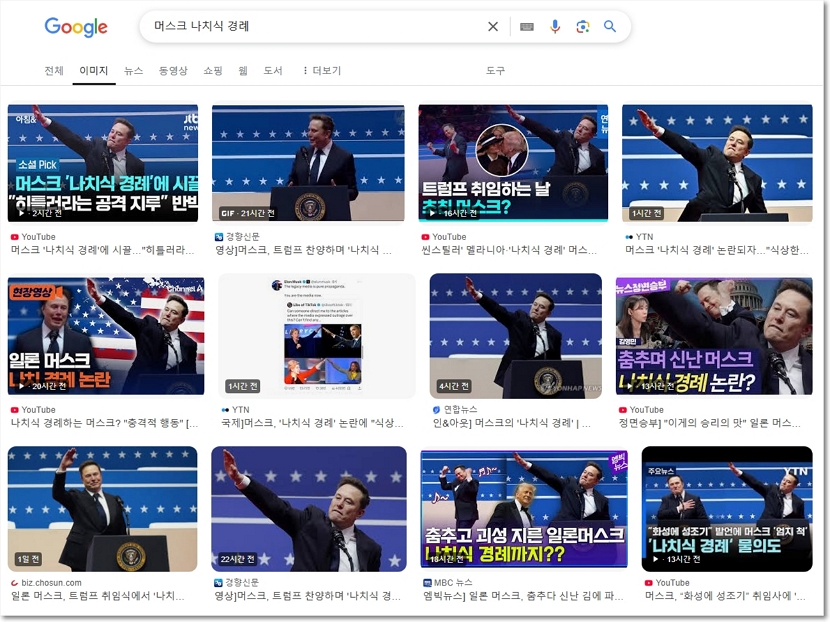Open link 씬스틸러' 멜라니아 title
The image size is (830, 622).
pos(509,250)
